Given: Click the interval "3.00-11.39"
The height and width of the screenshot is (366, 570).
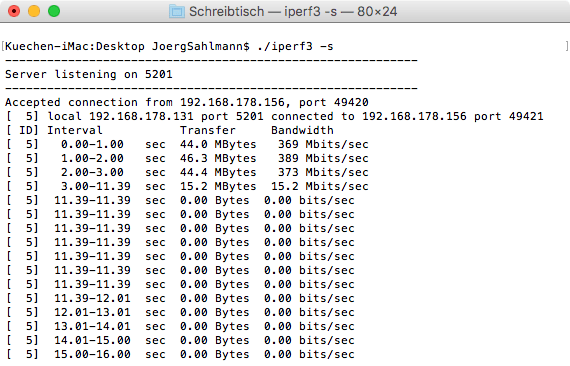Looking at the screenshot, I should pos(96,186).
